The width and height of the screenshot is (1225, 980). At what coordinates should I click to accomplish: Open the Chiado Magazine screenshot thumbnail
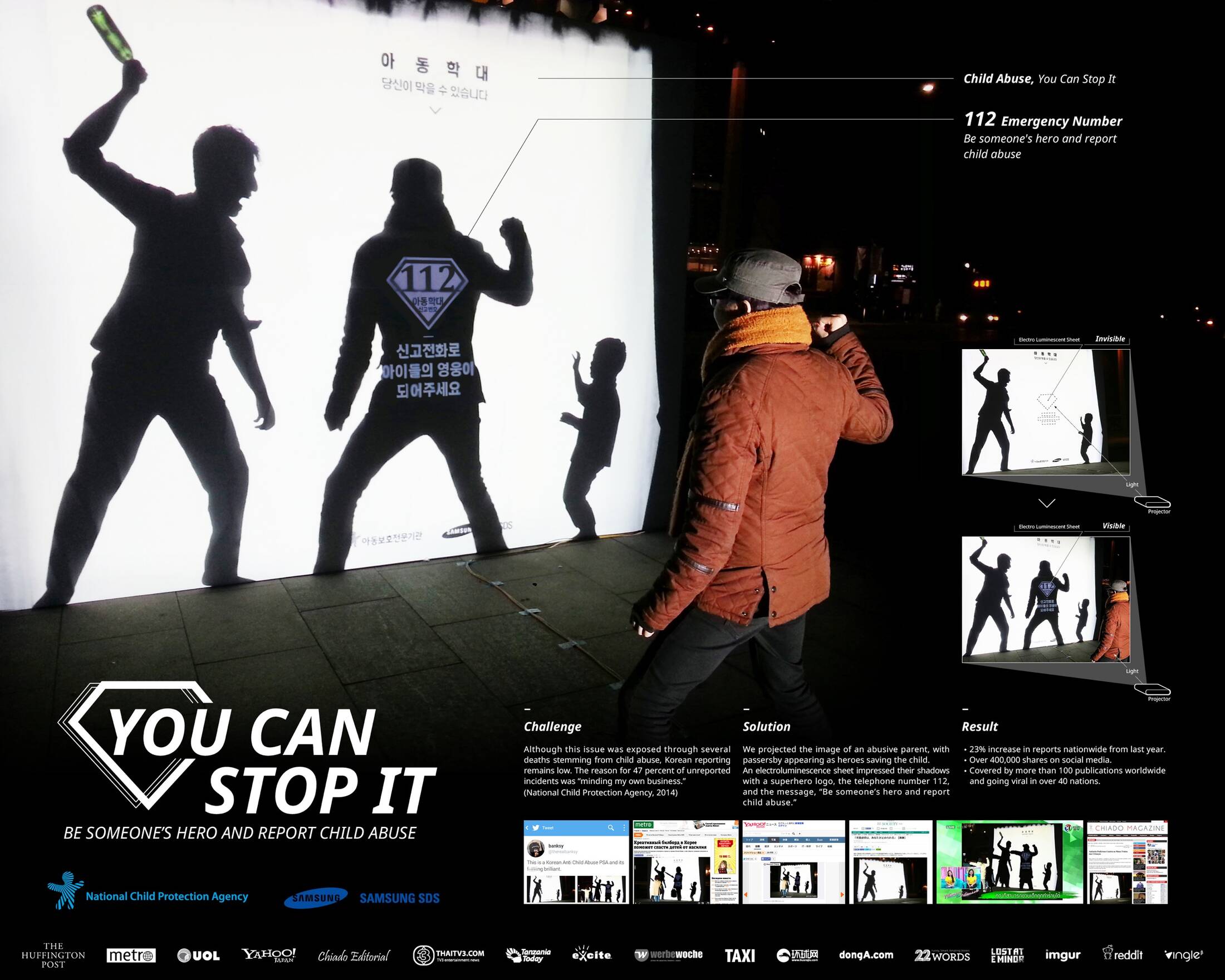point(1127,862)
